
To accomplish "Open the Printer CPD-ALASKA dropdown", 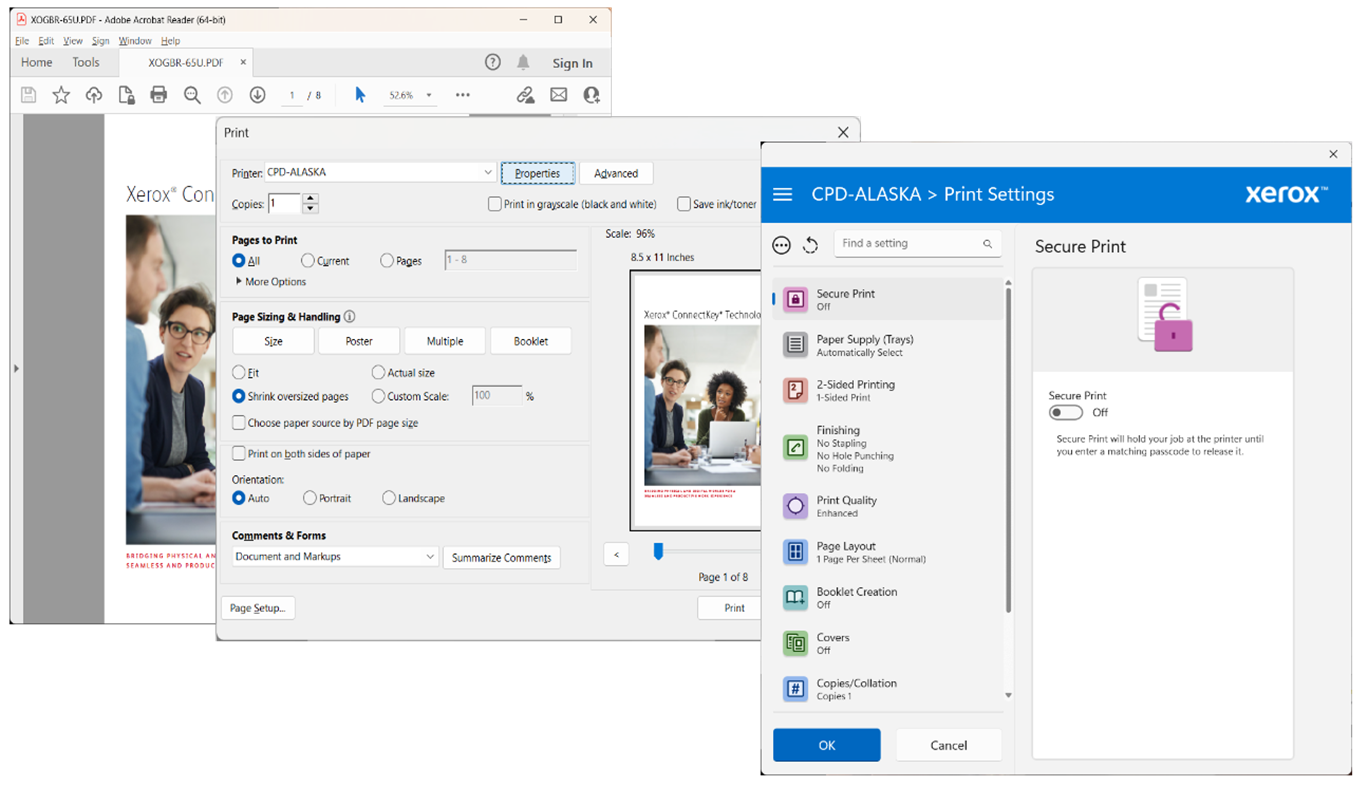I will point(380,172).
